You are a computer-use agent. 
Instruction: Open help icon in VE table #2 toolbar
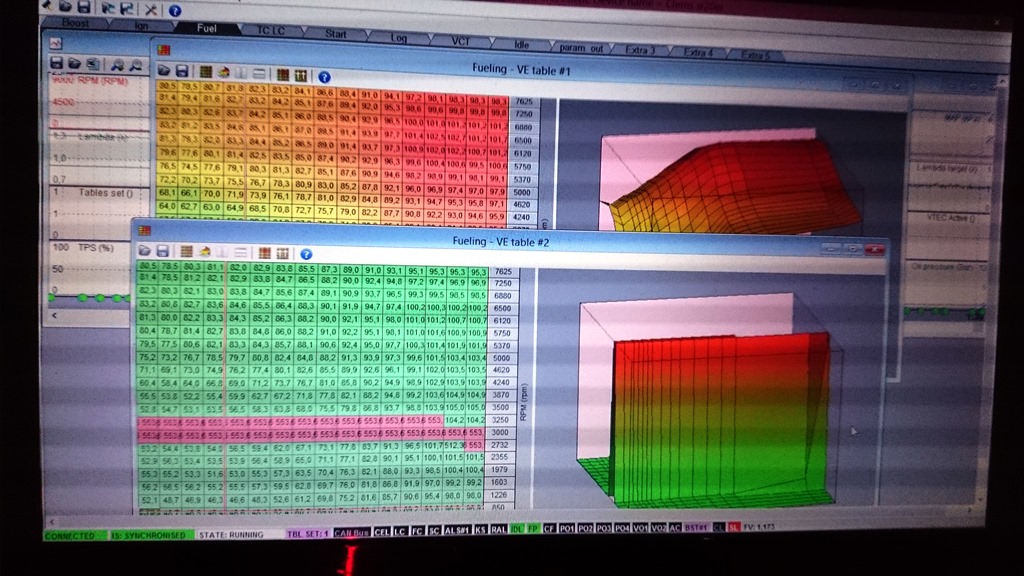pyautogui.click(x=306, y=255)
